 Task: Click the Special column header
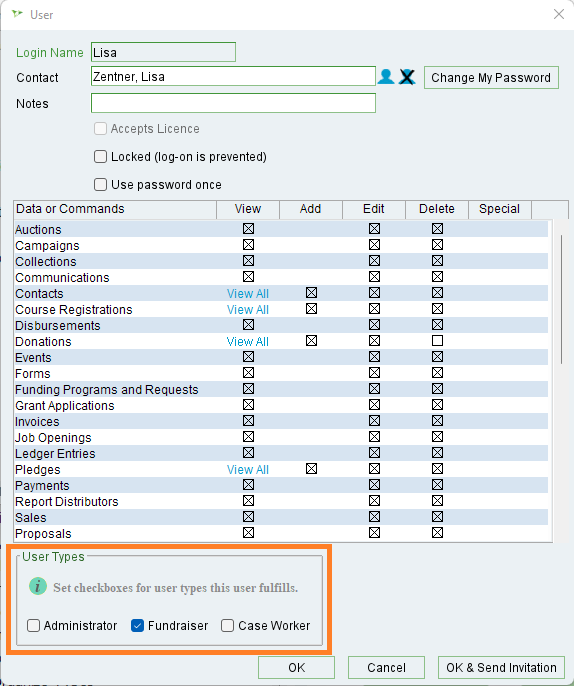[x=500, y=209]
